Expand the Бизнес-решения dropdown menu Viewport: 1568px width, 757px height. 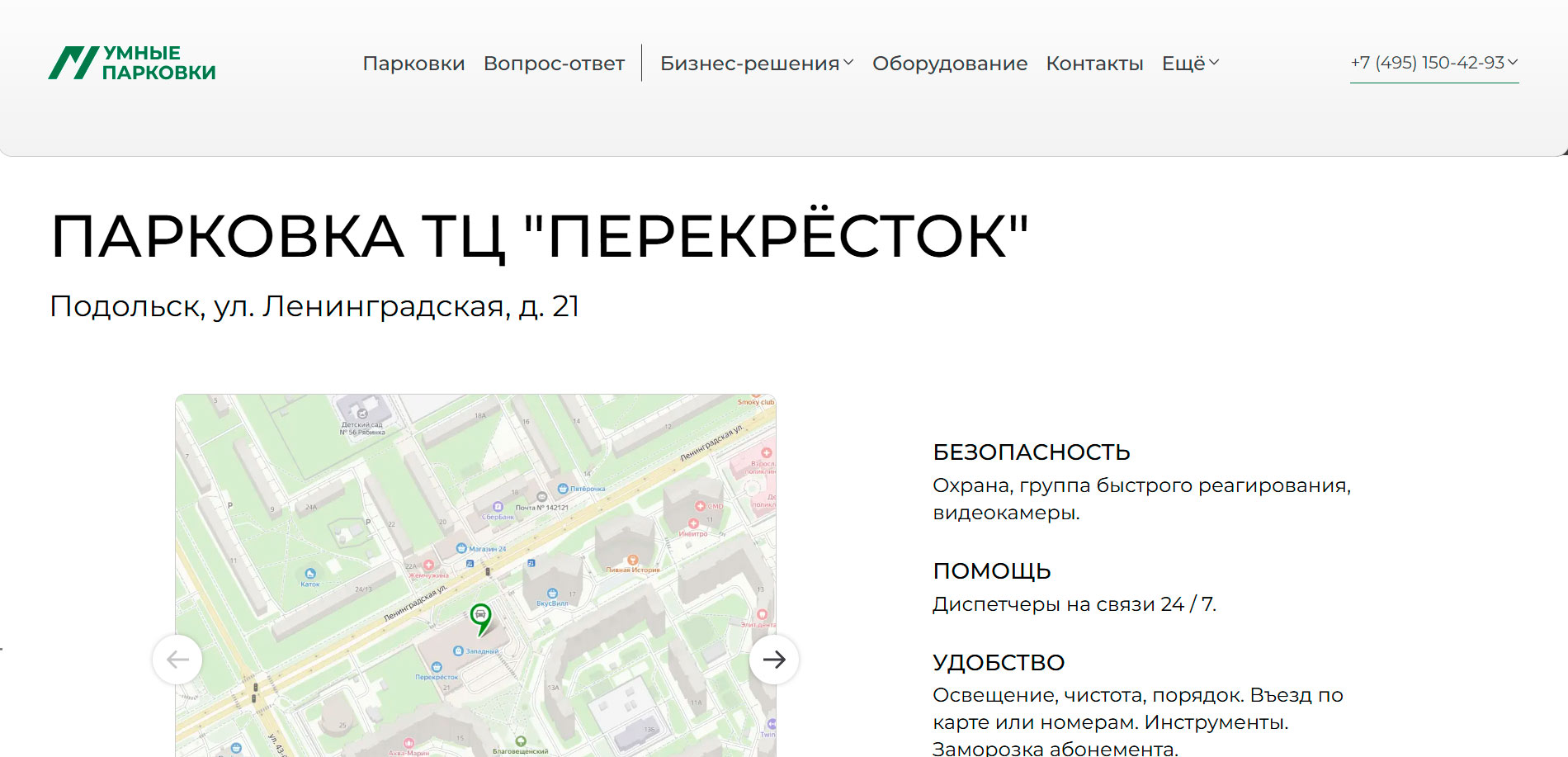[x=756, y=64]
